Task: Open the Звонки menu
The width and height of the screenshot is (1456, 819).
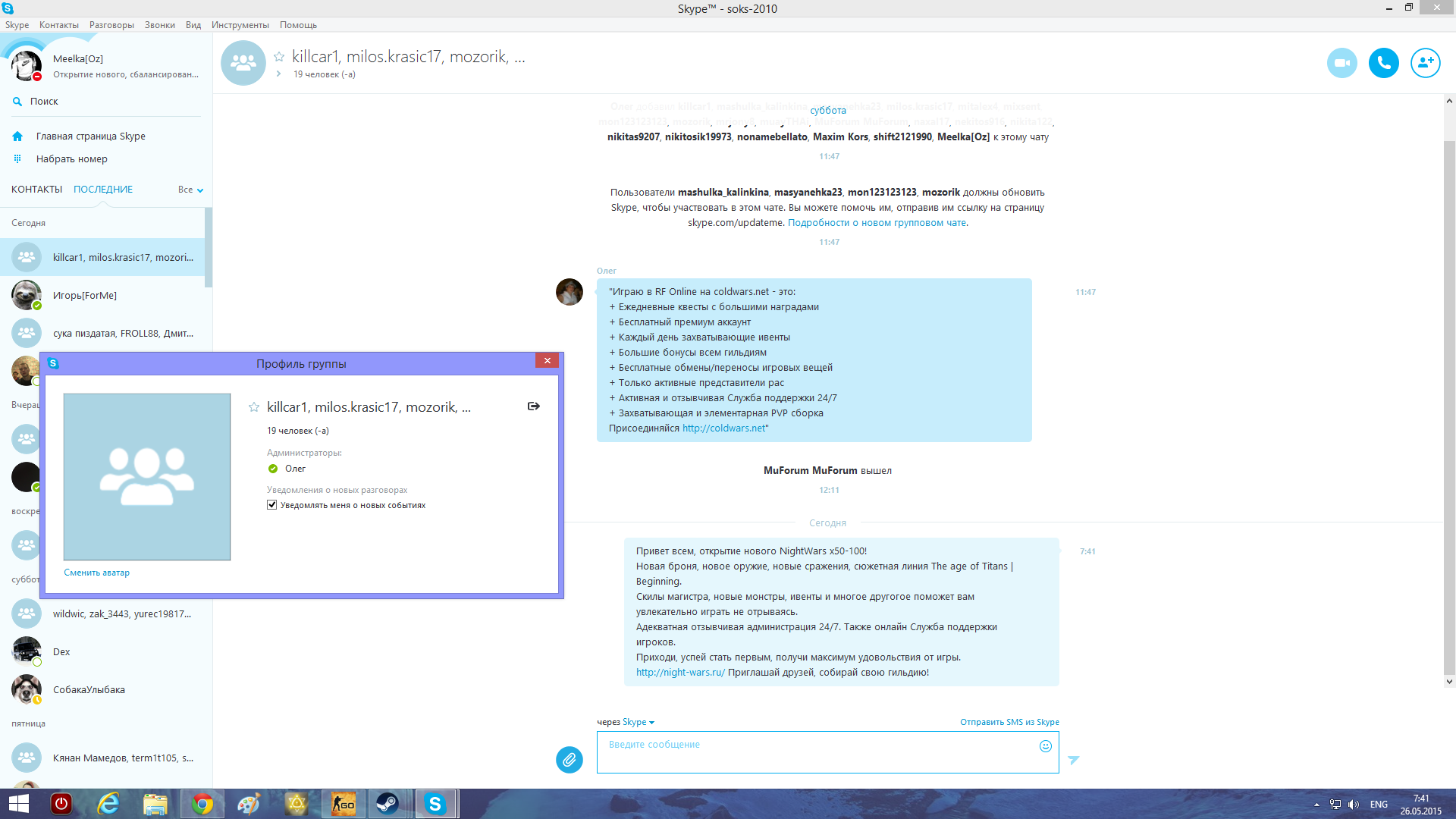Action: click(160, 25)
